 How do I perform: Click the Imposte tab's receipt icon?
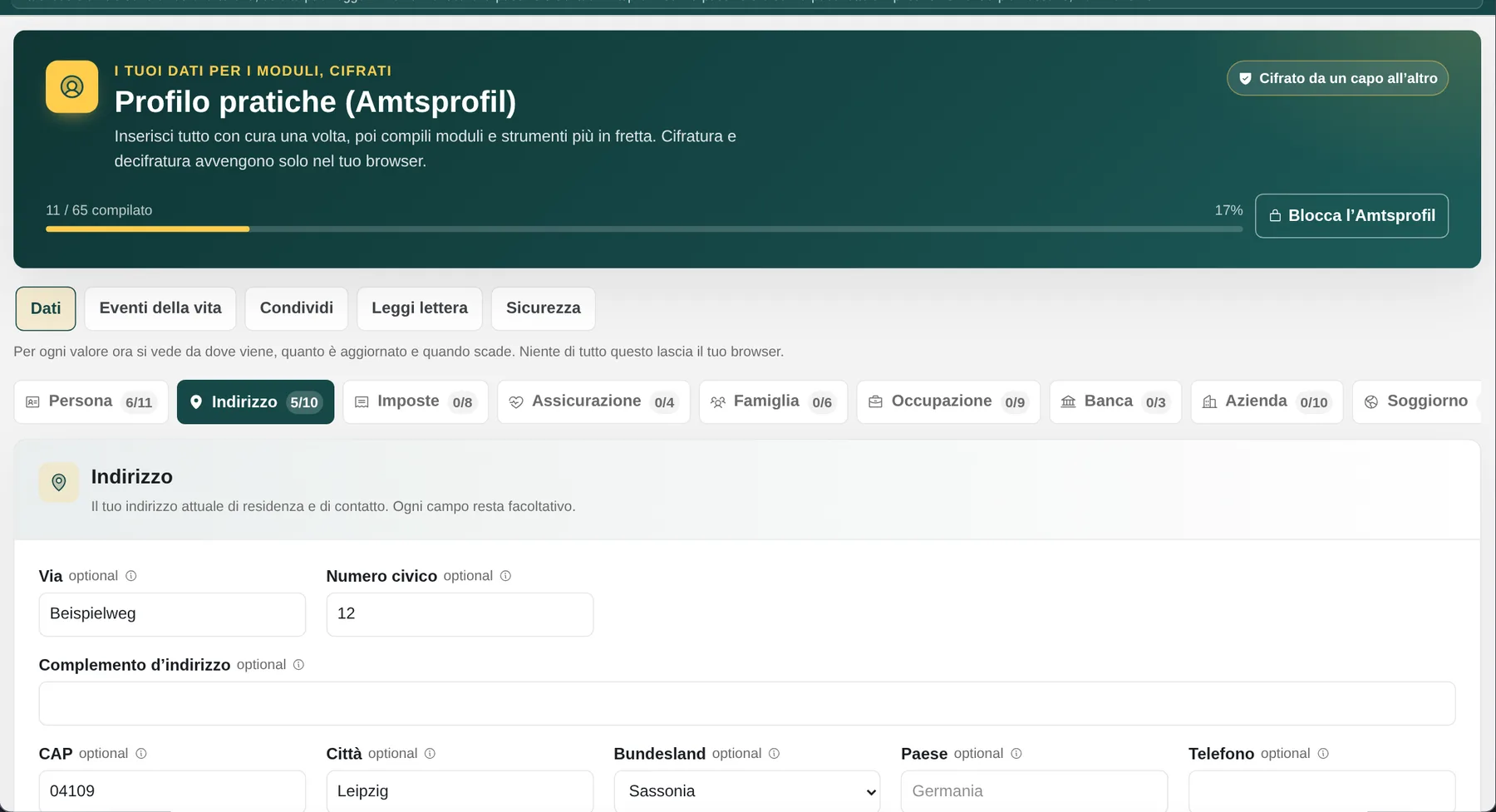[362, 402]
